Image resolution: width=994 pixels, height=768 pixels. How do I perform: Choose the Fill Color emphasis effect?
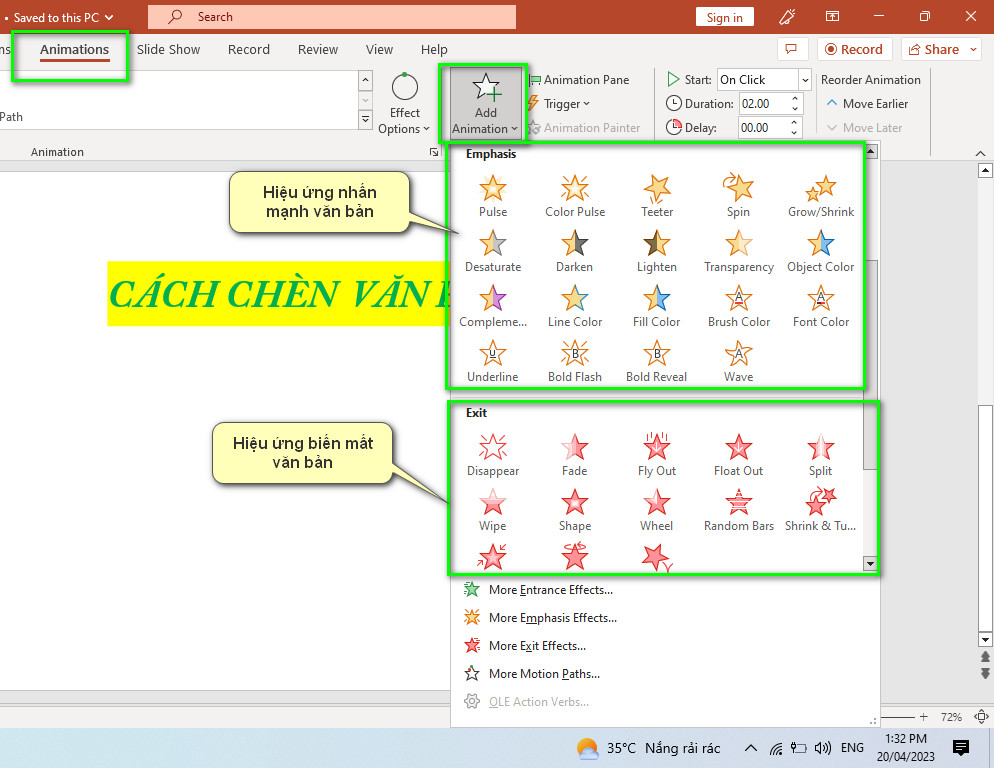[x=657, y=306]
